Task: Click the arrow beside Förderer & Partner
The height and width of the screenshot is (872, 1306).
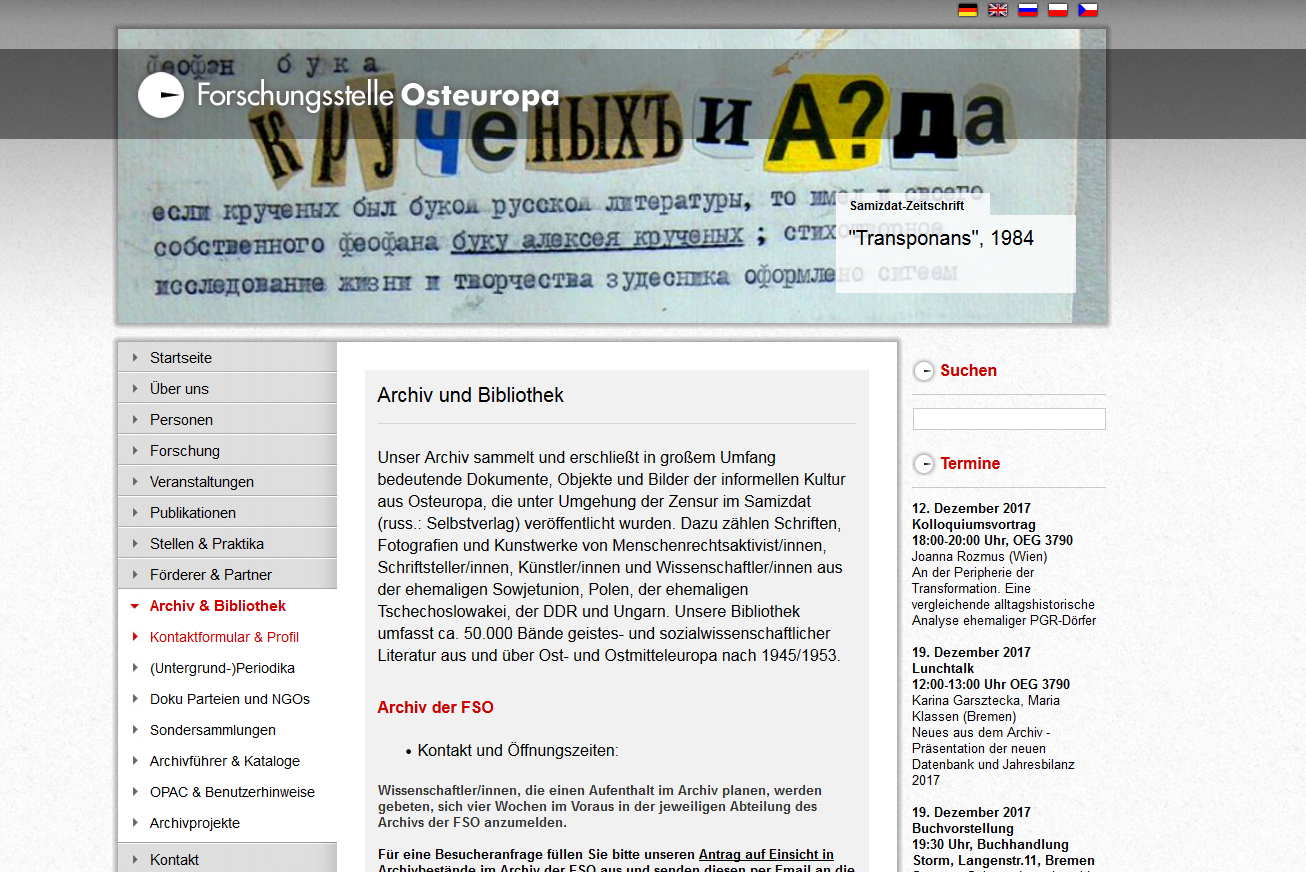Action: tap(135, 574)
